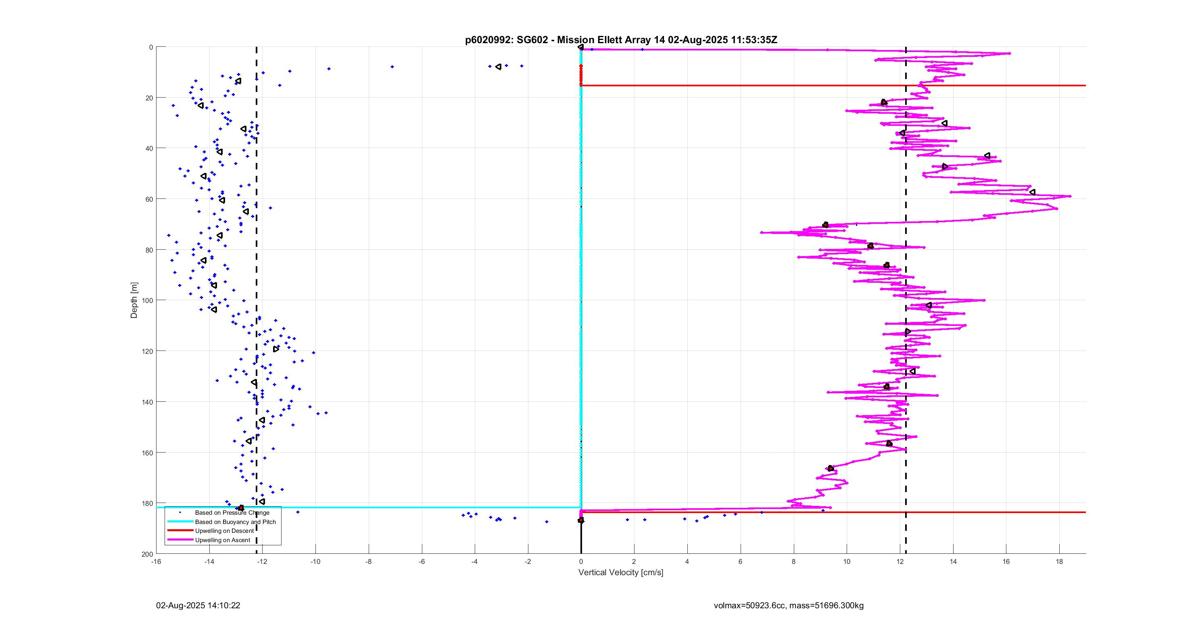Viewport: 1200px width, 622px height.
Task: Click the x-axis tick label '-2'
Action: click(528, 561)
